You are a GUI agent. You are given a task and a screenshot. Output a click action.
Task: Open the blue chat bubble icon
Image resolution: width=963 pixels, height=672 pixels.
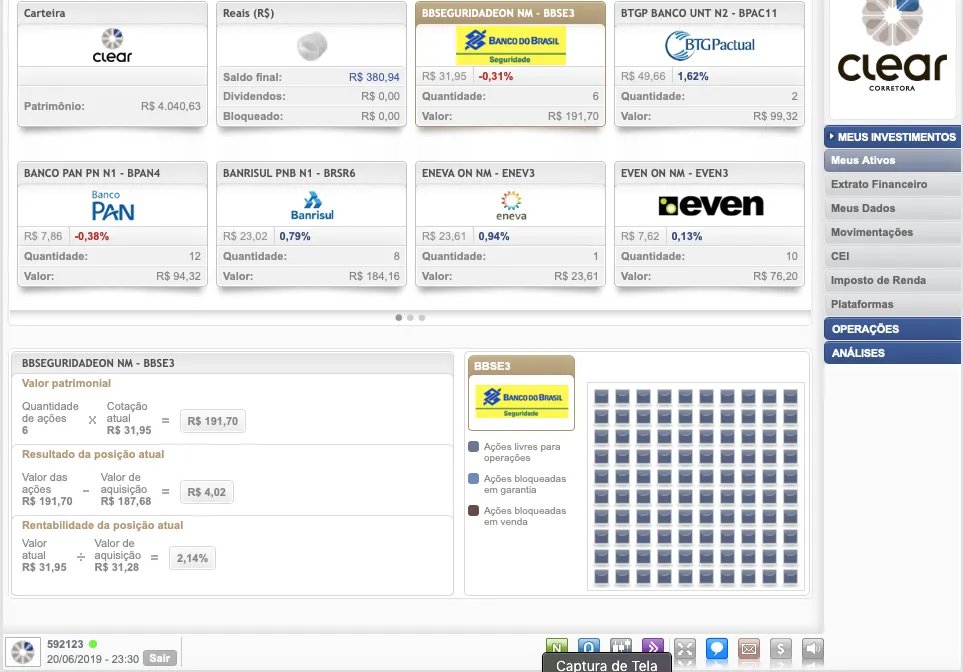716,648
